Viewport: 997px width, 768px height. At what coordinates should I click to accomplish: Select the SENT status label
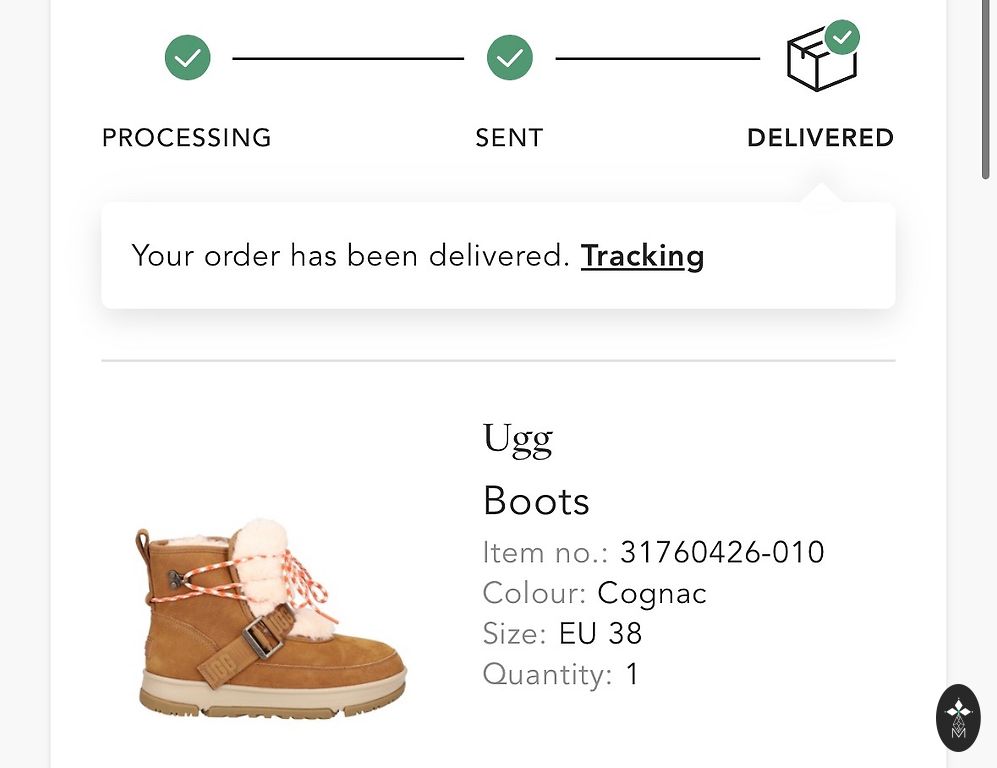(x=509, y=138)
